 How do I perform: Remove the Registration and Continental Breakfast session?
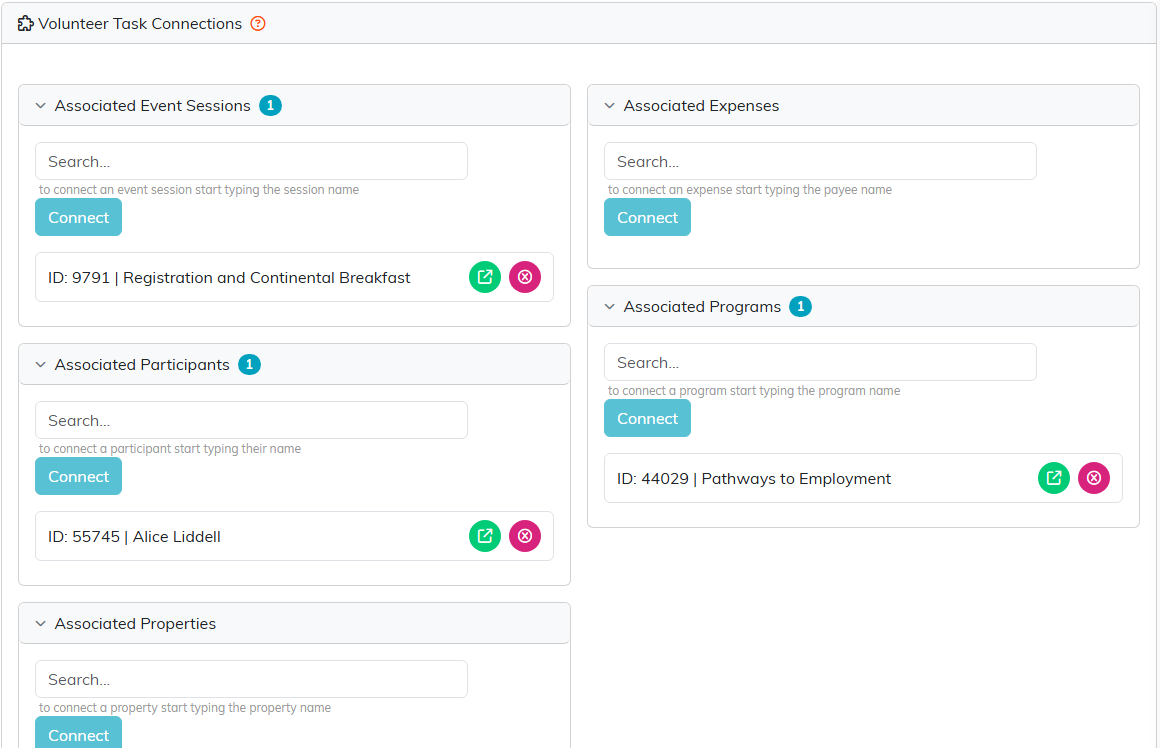(525, 277)
